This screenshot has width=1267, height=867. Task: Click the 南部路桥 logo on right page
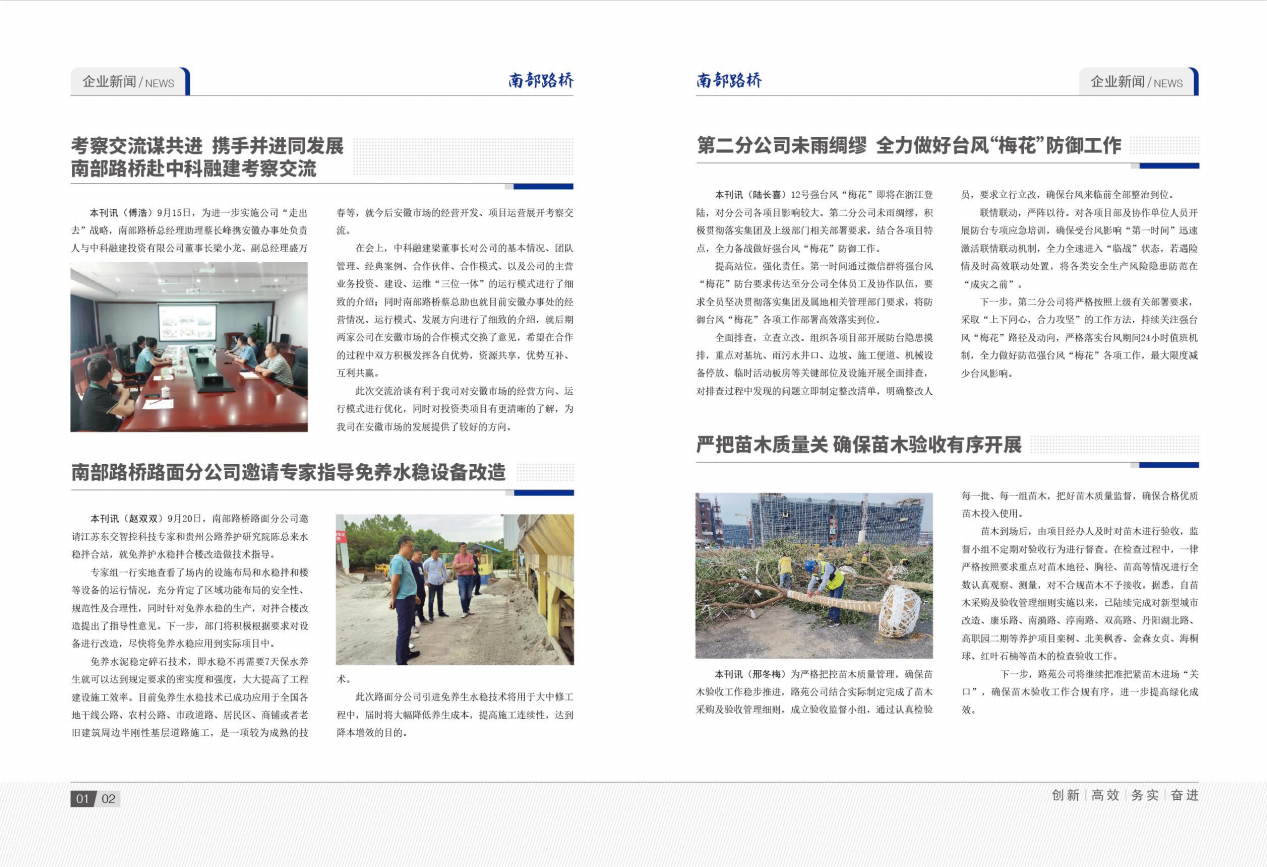tap(729, 81)
